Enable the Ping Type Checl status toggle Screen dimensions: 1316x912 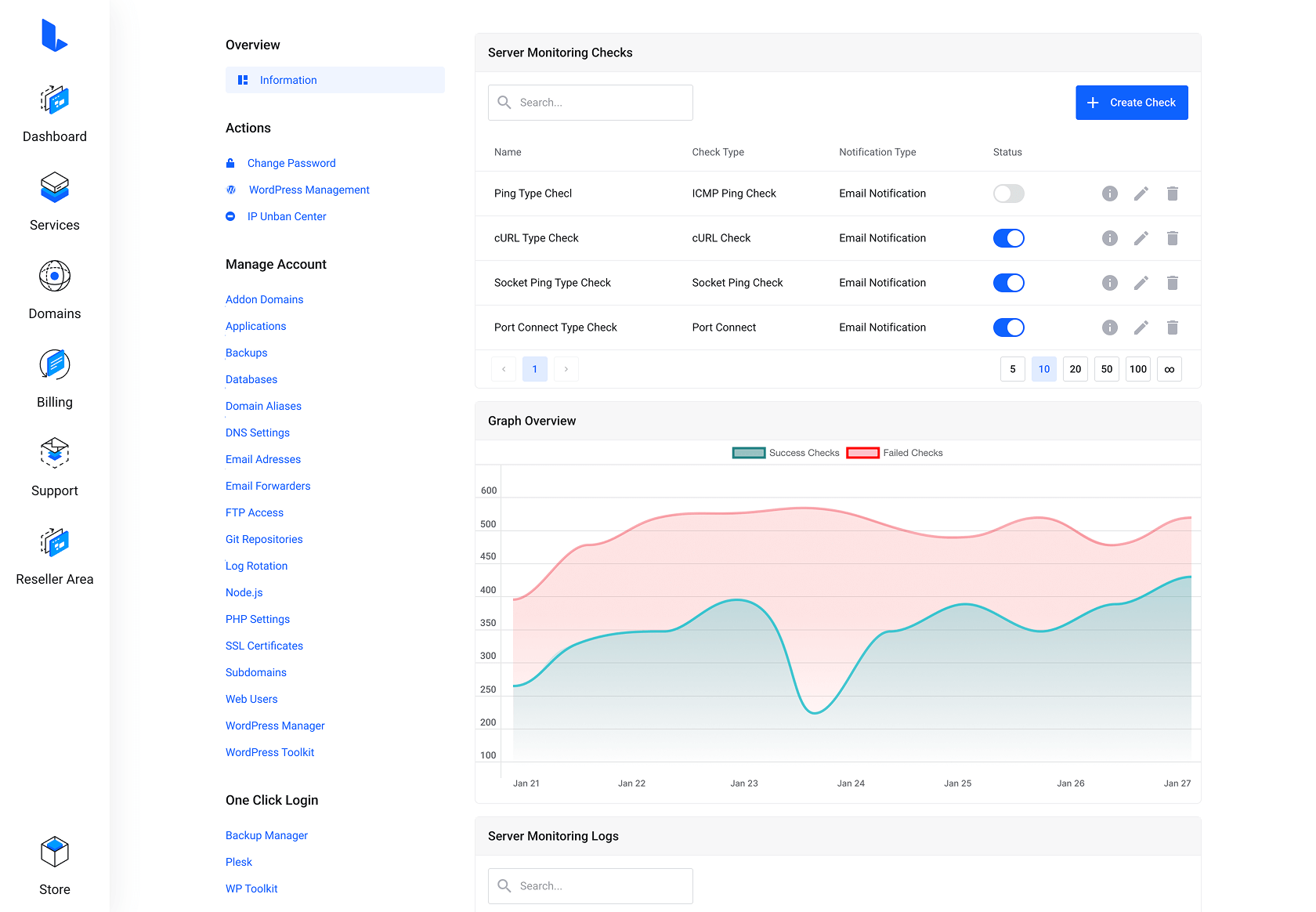(x=1009, y=194)
